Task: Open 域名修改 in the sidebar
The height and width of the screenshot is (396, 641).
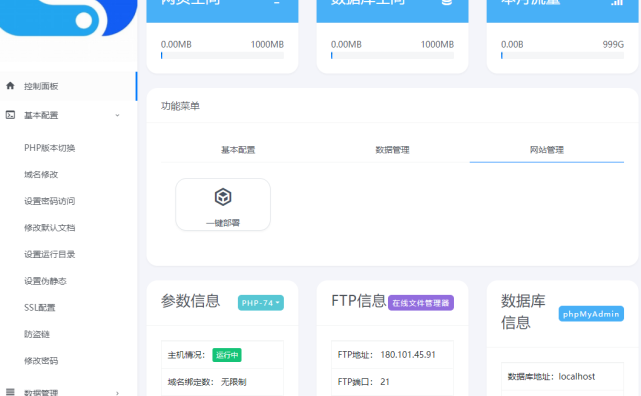Action: point(41,175)
